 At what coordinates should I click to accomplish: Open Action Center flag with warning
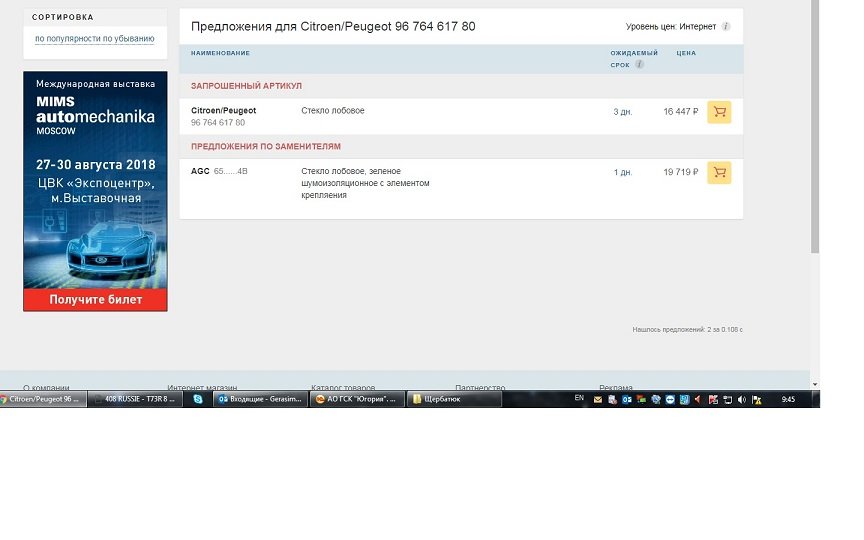[757, 400]
